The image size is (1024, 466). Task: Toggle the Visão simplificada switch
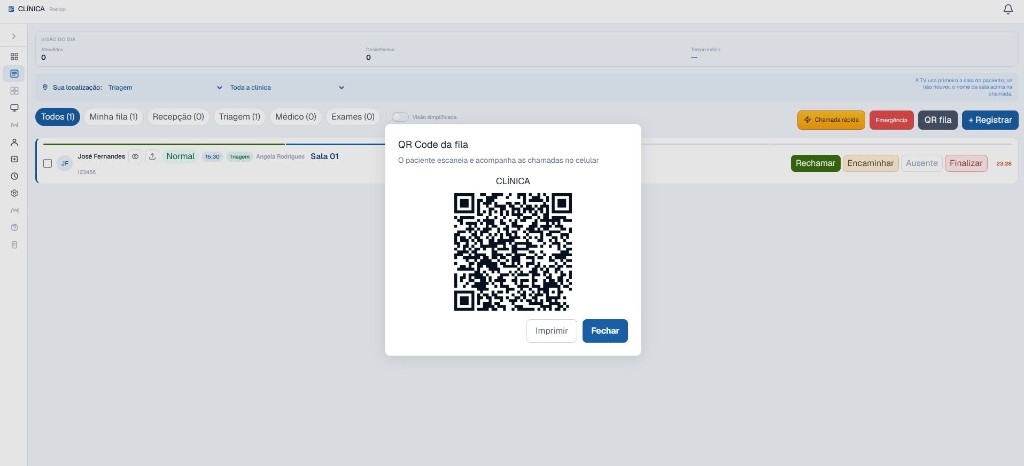pyautogui.click(x=400, y=117)
